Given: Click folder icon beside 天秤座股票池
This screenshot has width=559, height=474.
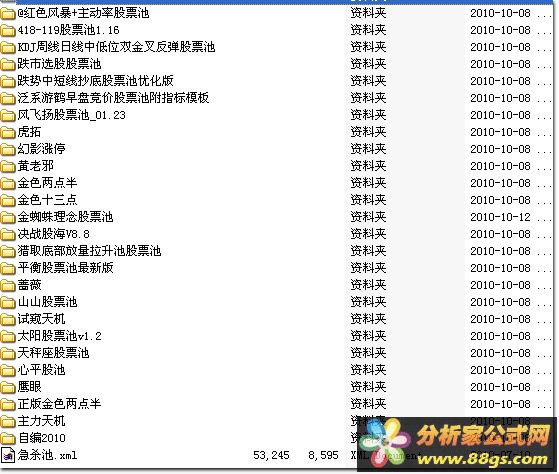Looking at the screenshot, I should click(x=7, y=354).
